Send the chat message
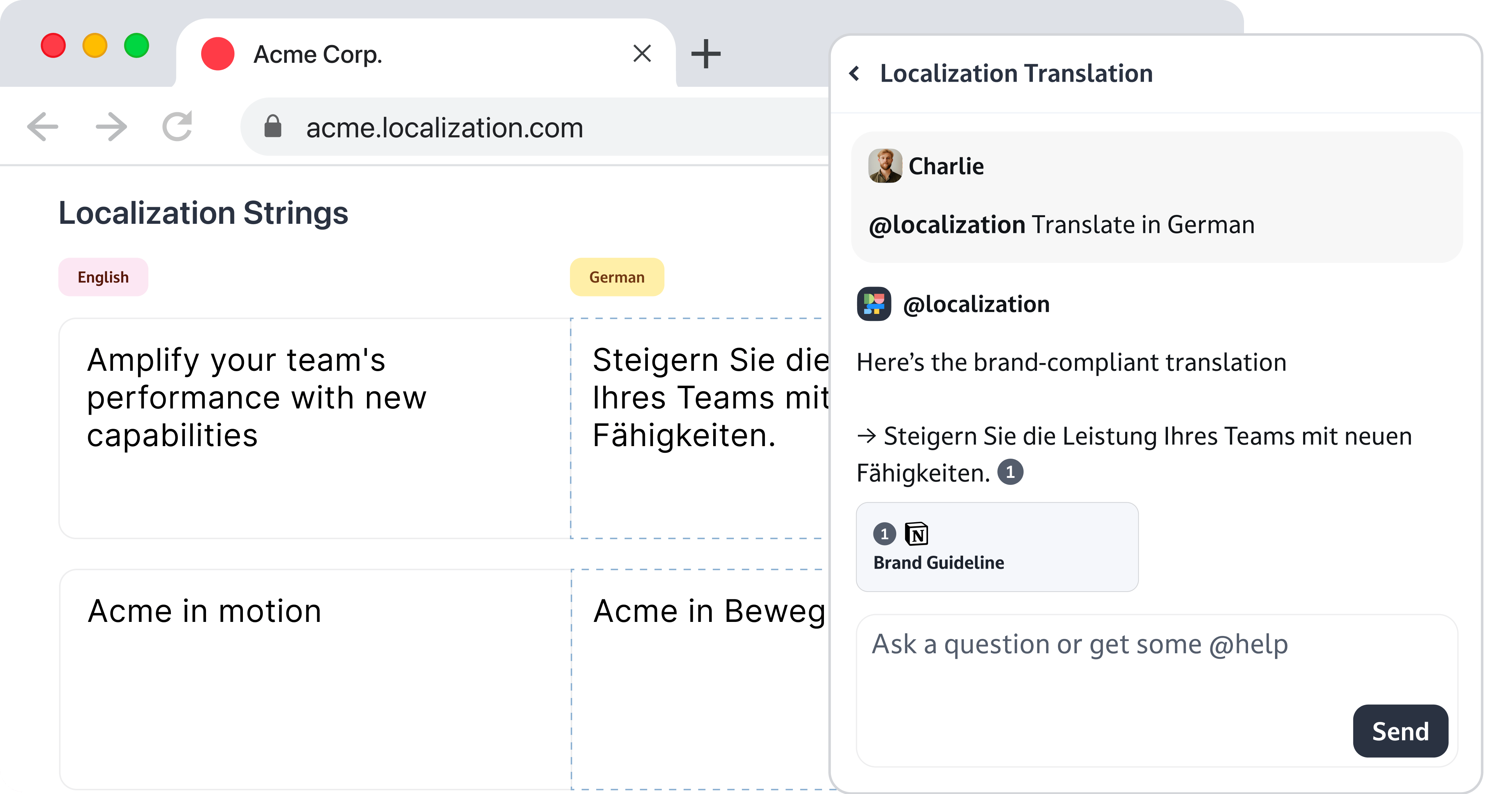The height and width of the screenshot is (794, 1512). tap(1401, 731)
